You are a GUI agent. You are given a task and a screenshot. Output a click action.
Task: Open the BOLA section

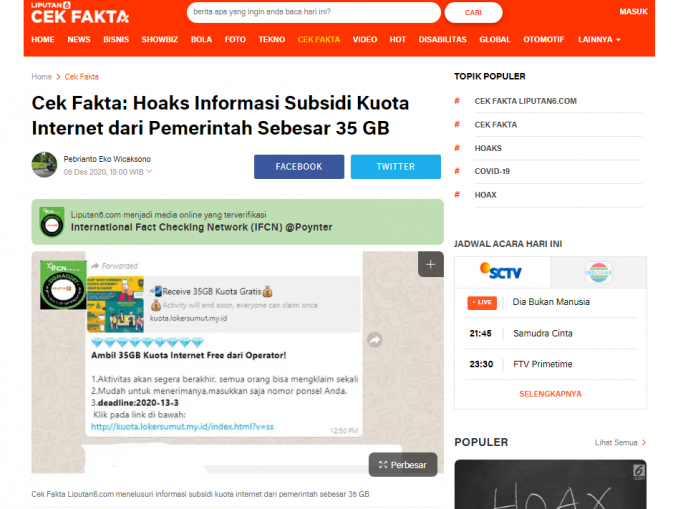201,39
